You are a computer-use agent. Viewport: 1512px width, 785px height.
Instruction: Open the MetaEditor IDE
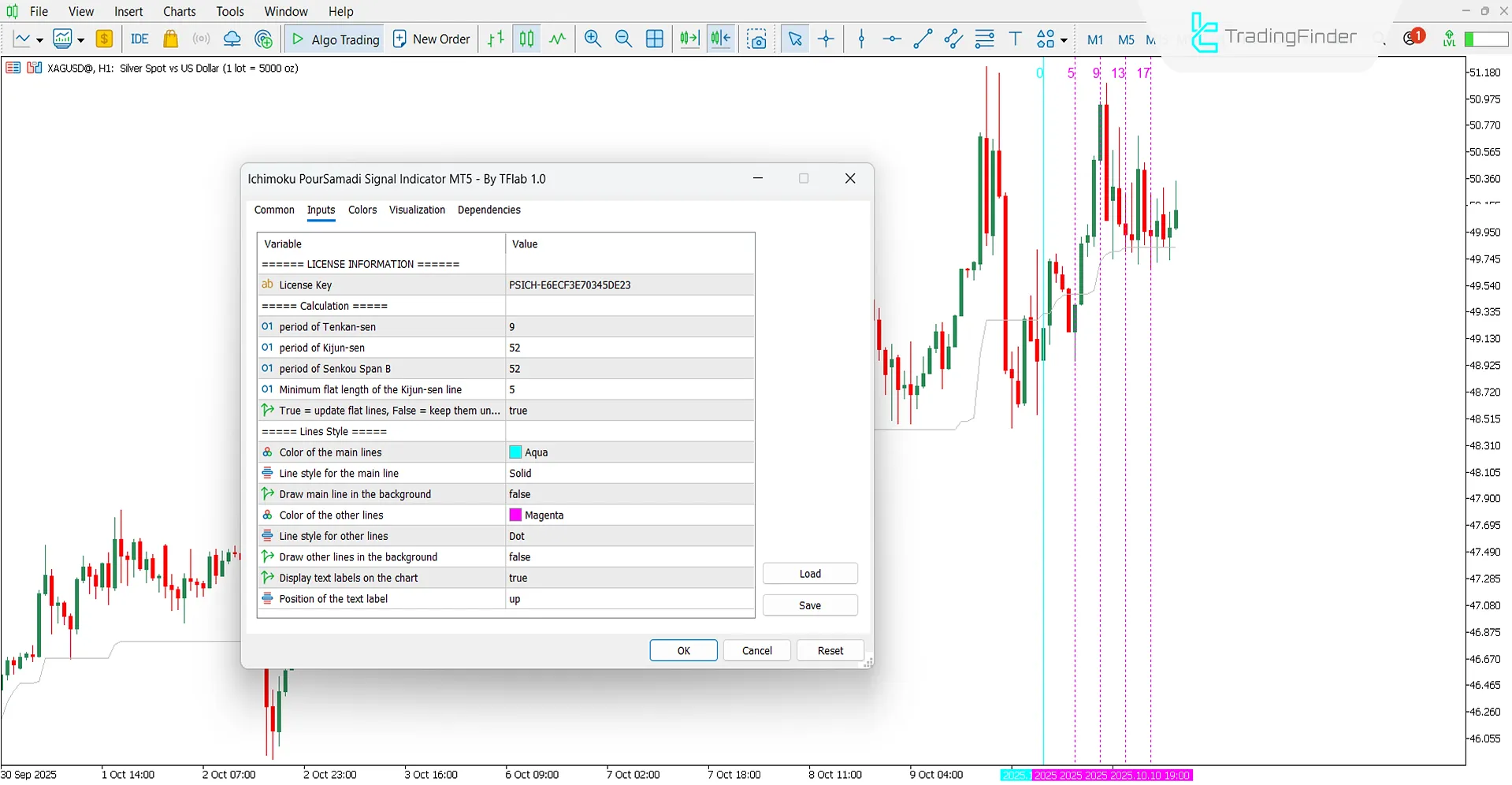[139, 39]
